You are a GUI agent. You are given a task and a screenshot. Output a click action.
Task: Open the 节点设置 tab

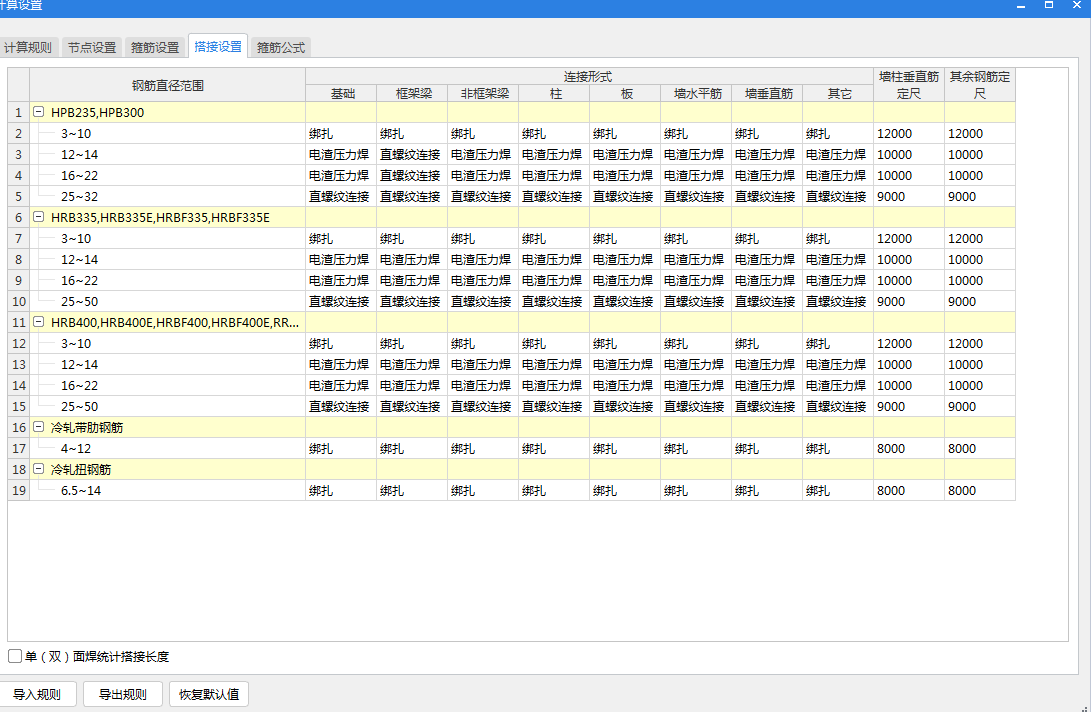[x=92, y=47]
